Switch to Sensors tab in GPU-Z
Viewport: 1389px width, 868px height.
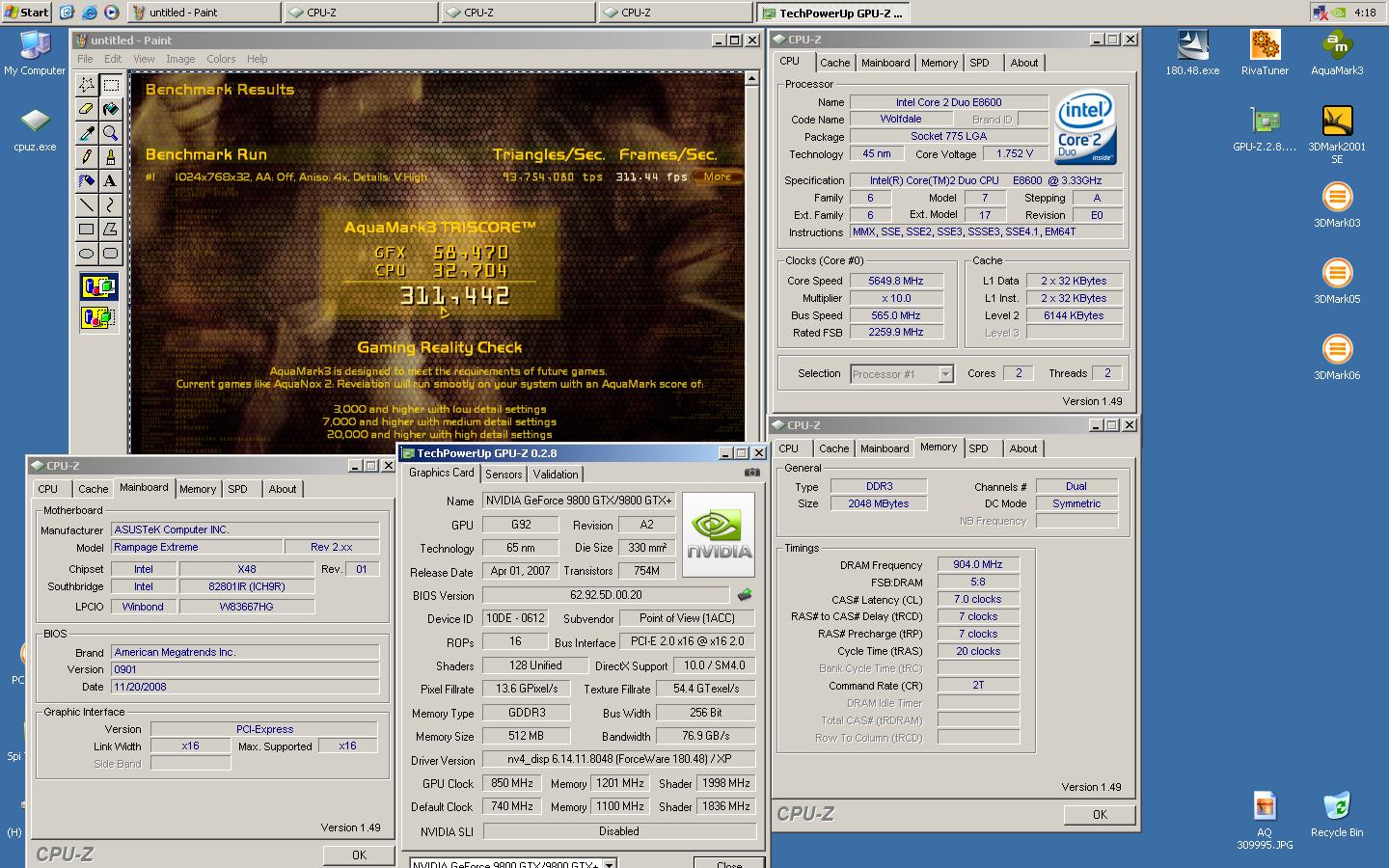[x=504, y=474]
